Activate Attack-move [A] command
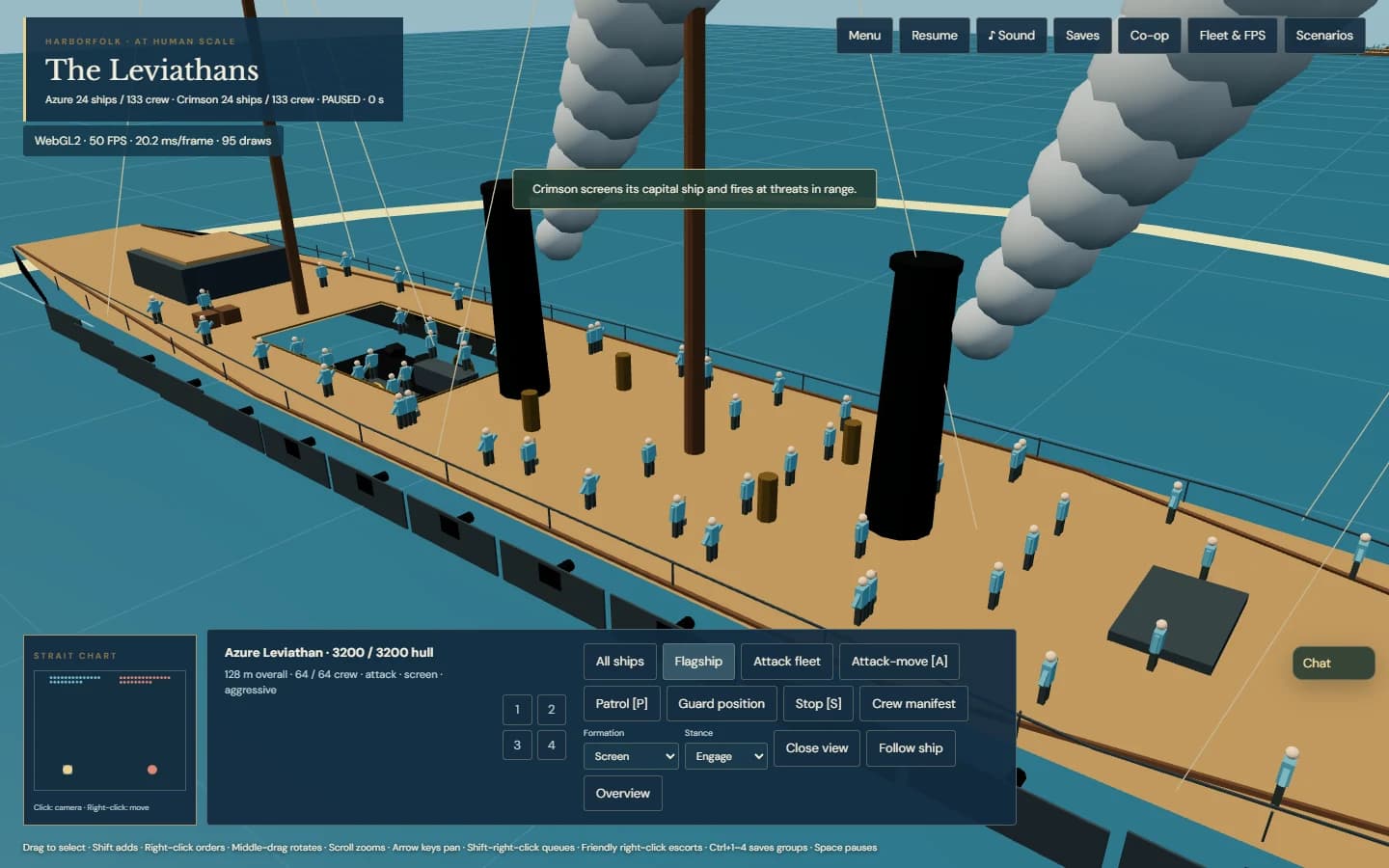The height and width of the screenshot is (868, 1389). [899, 662]
